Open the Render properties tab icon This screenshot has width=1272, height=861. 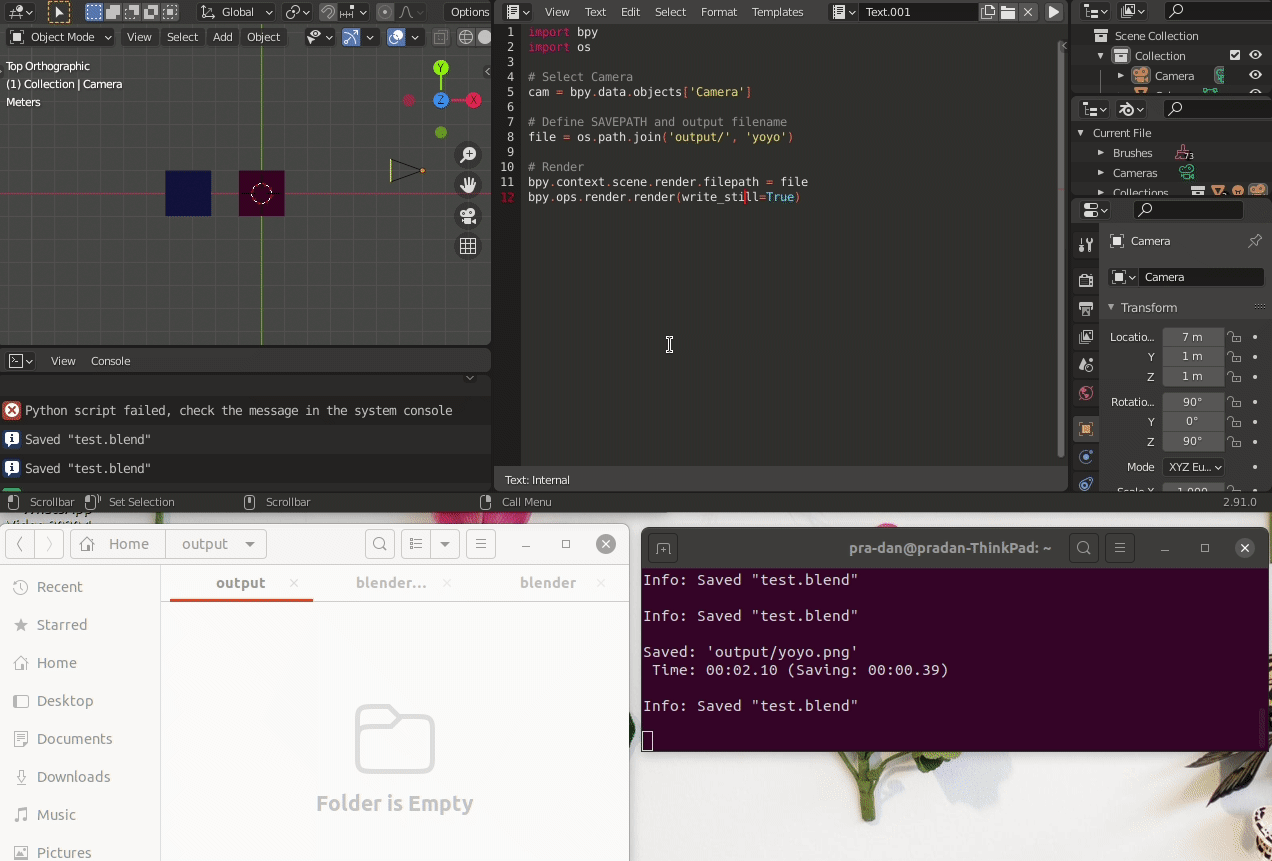point(1086,280)
